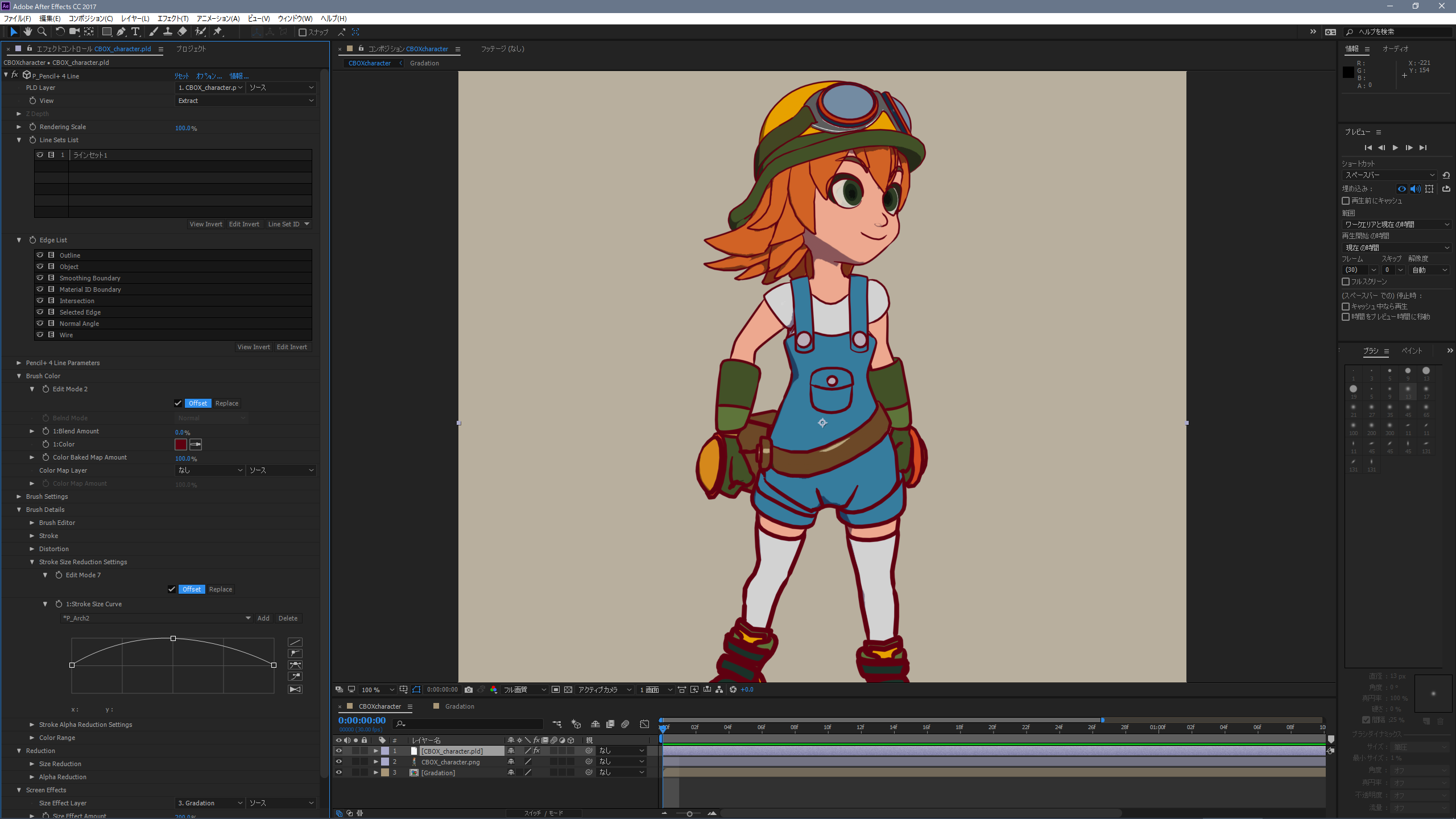Image resolution: width=1456 pixels, height=819 pixels.
Task: Click Replace button under Edit Mode 2
Action: click(226, 403)
